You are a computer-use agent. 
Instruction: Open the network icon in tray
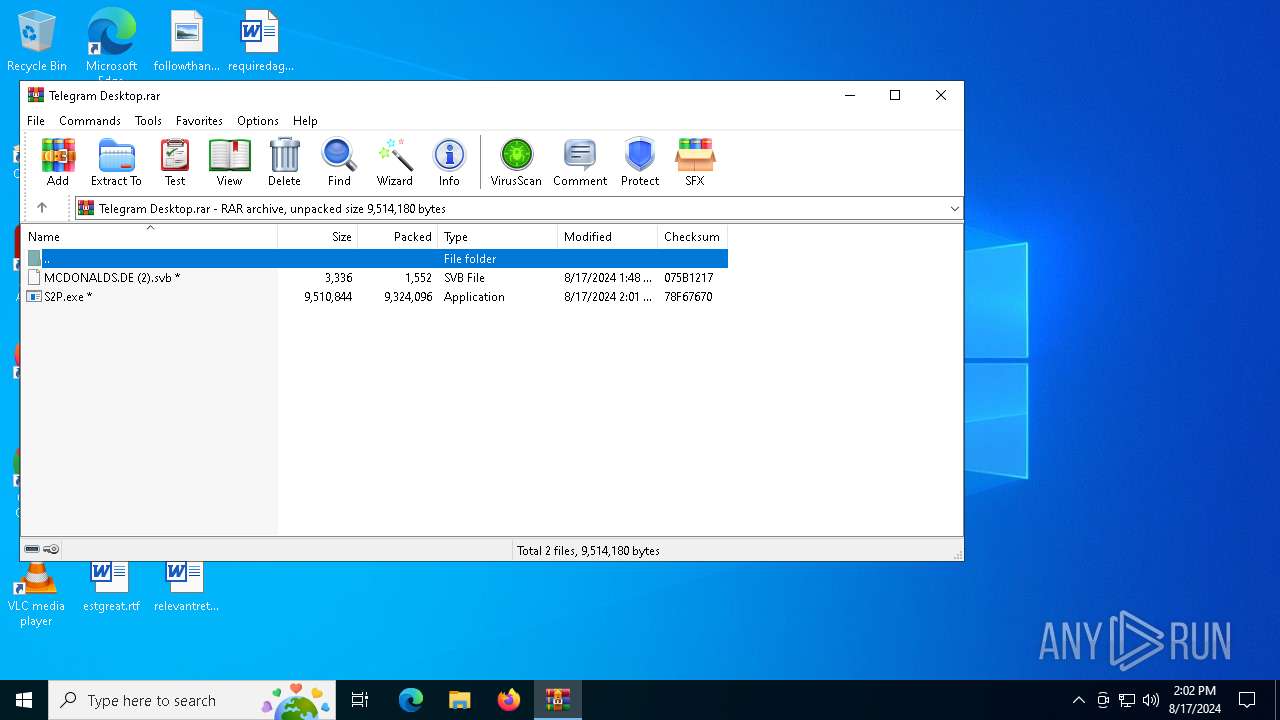pos(1127,700)
